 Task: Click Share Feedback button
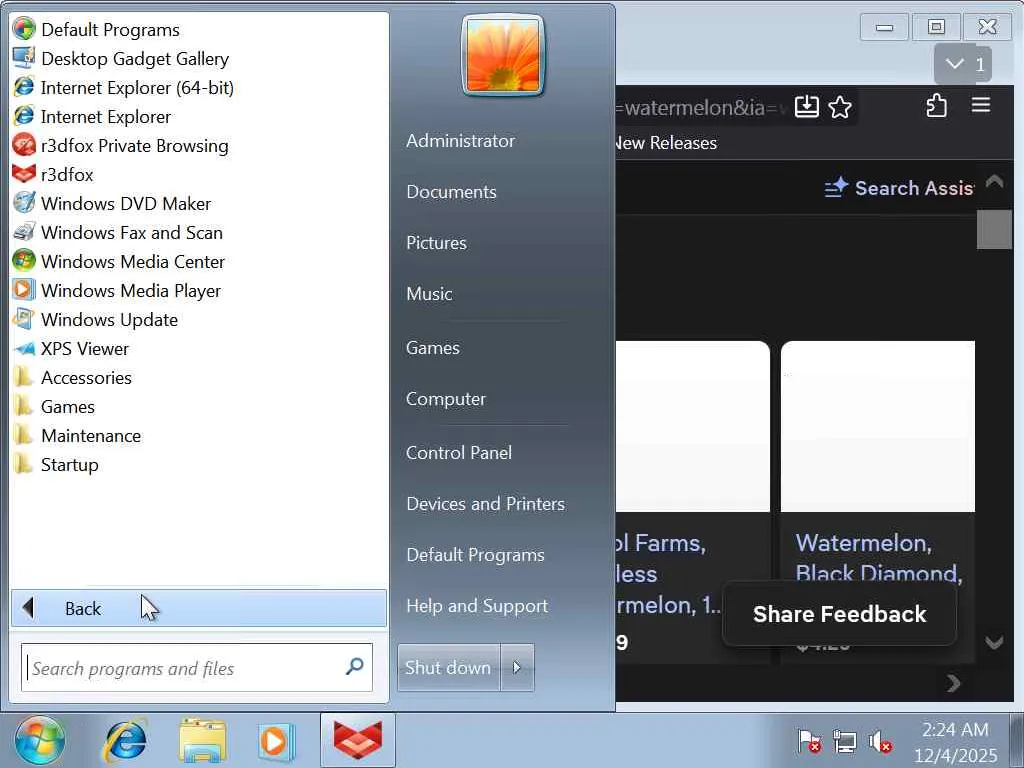839,614
